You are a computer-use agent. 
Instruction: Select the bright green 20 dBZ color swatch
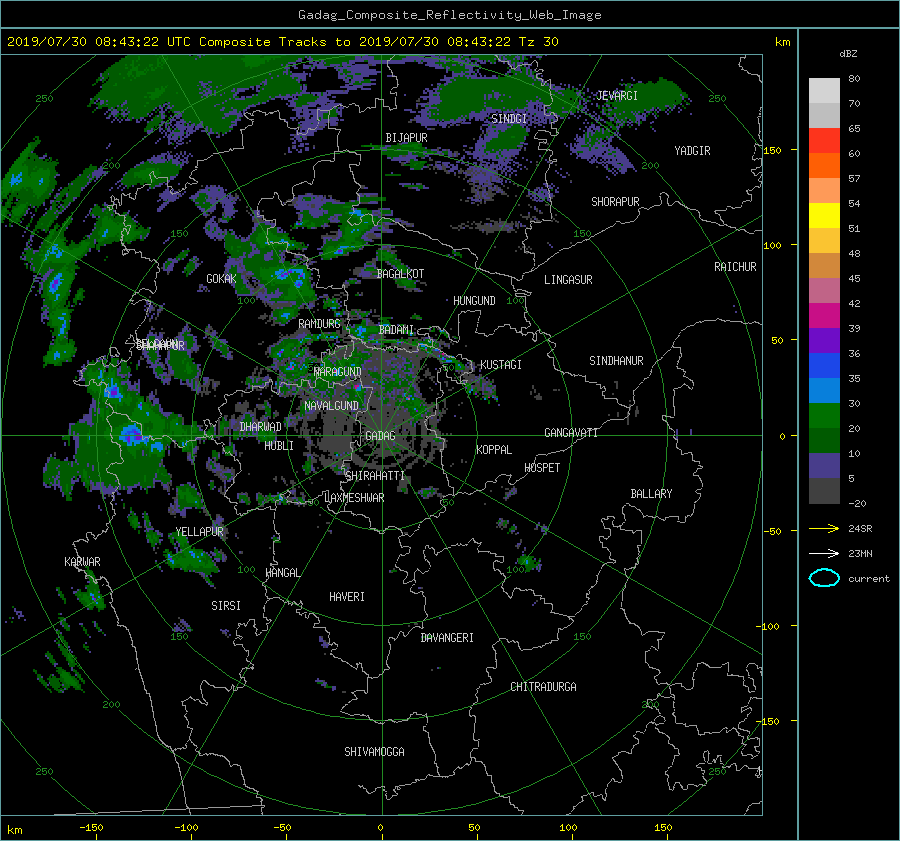point(824,416)
